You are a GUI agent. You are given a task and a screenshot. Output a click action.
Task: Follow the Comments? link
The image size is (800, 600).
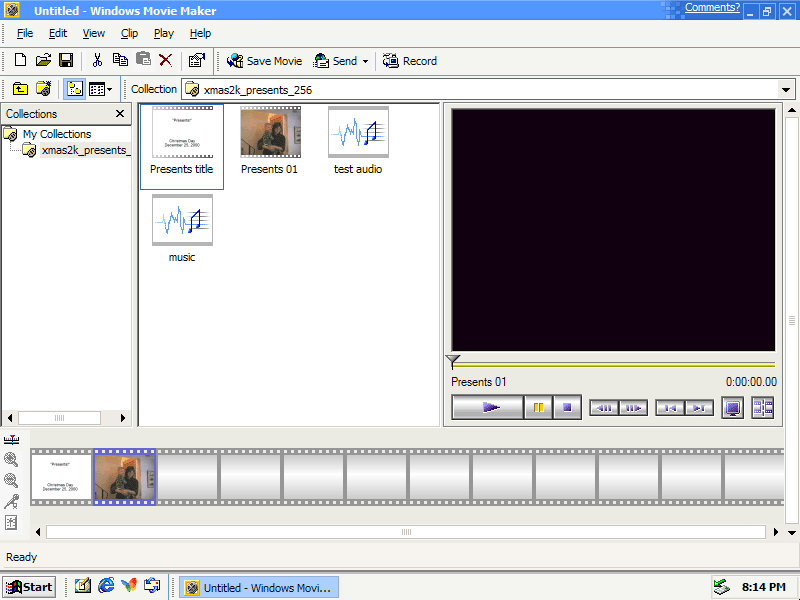712,7
